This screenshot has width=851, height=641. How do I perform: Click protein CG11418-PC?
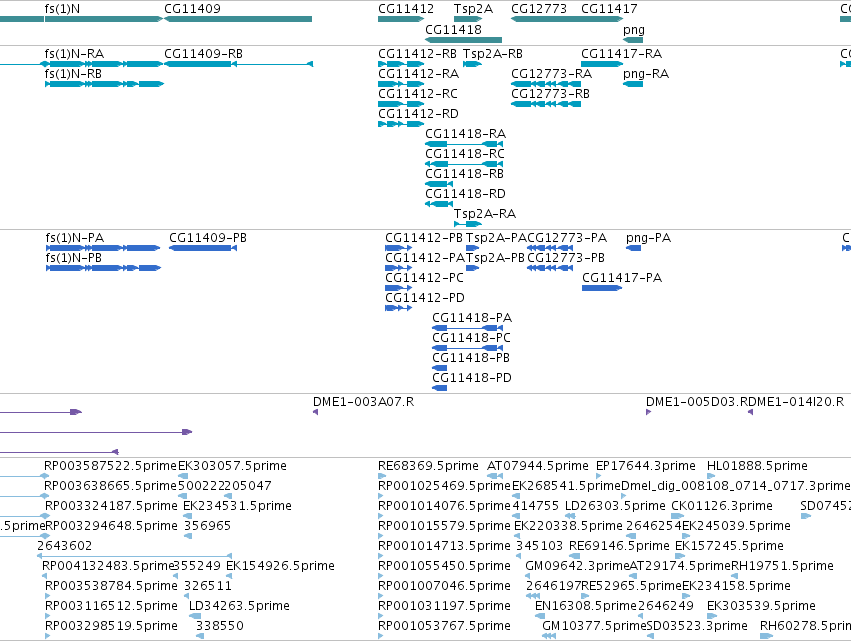click(x=467, y=348)
